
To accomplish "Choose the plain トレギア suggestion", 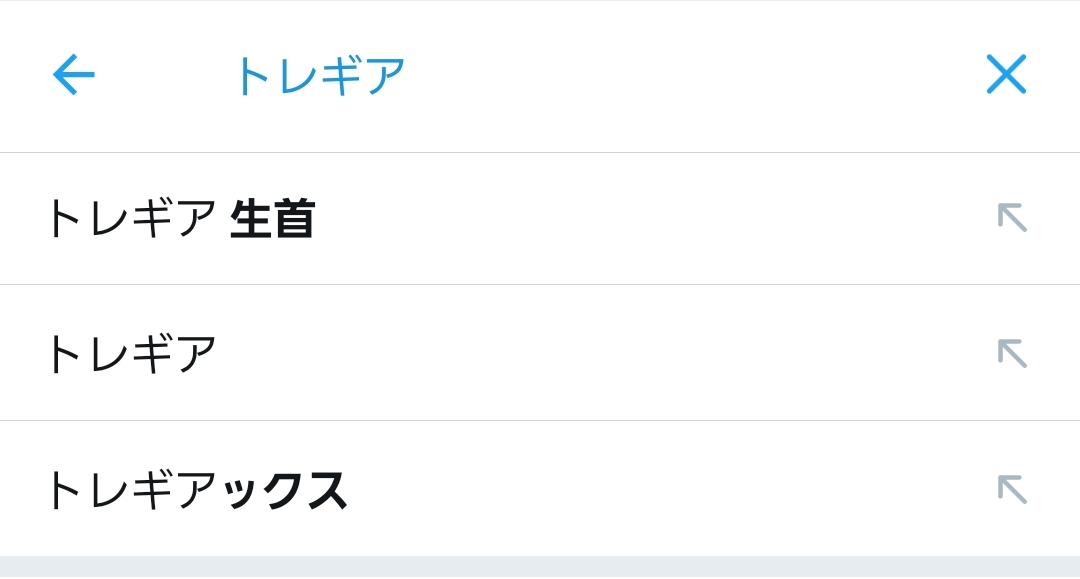I will [x=130, y=354].
